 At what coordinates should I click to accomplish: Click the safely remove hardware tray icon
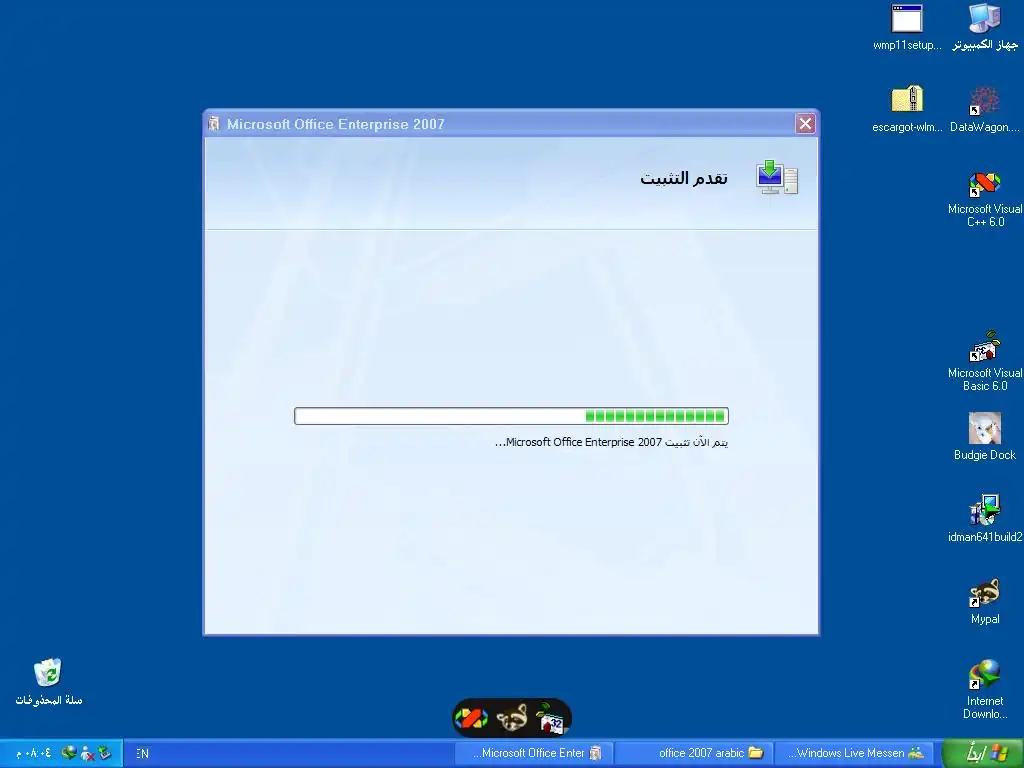coord(105,753)
